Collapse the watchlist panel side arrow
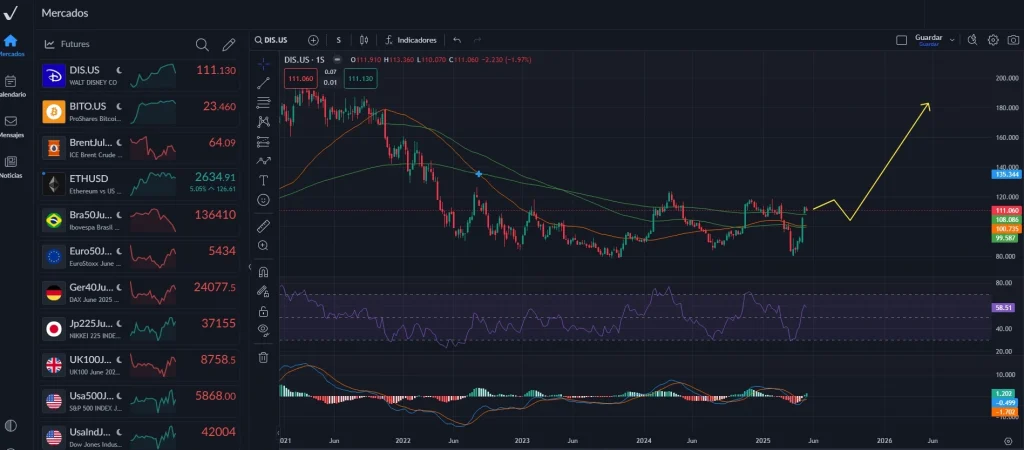The width and height of the screenshot is (1024, 450). (249, 267)
